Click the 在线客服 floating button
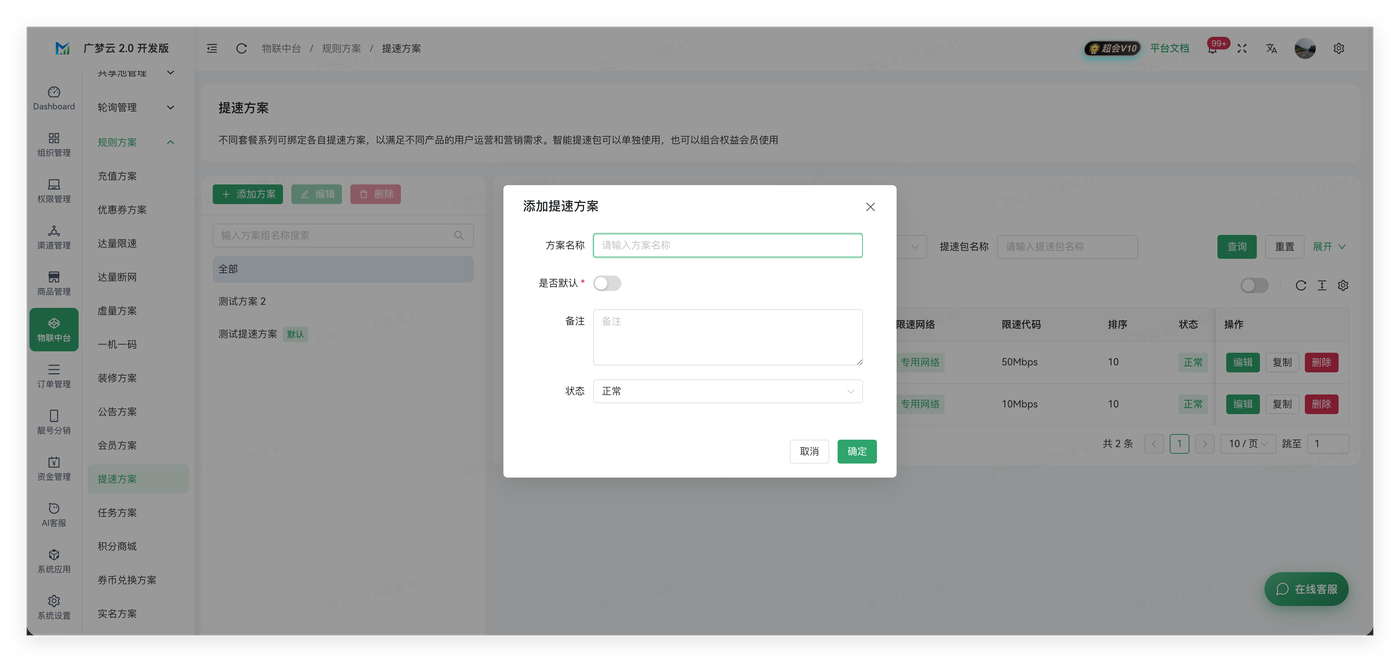This screenshot has width=1400, height=662. 1306,589
